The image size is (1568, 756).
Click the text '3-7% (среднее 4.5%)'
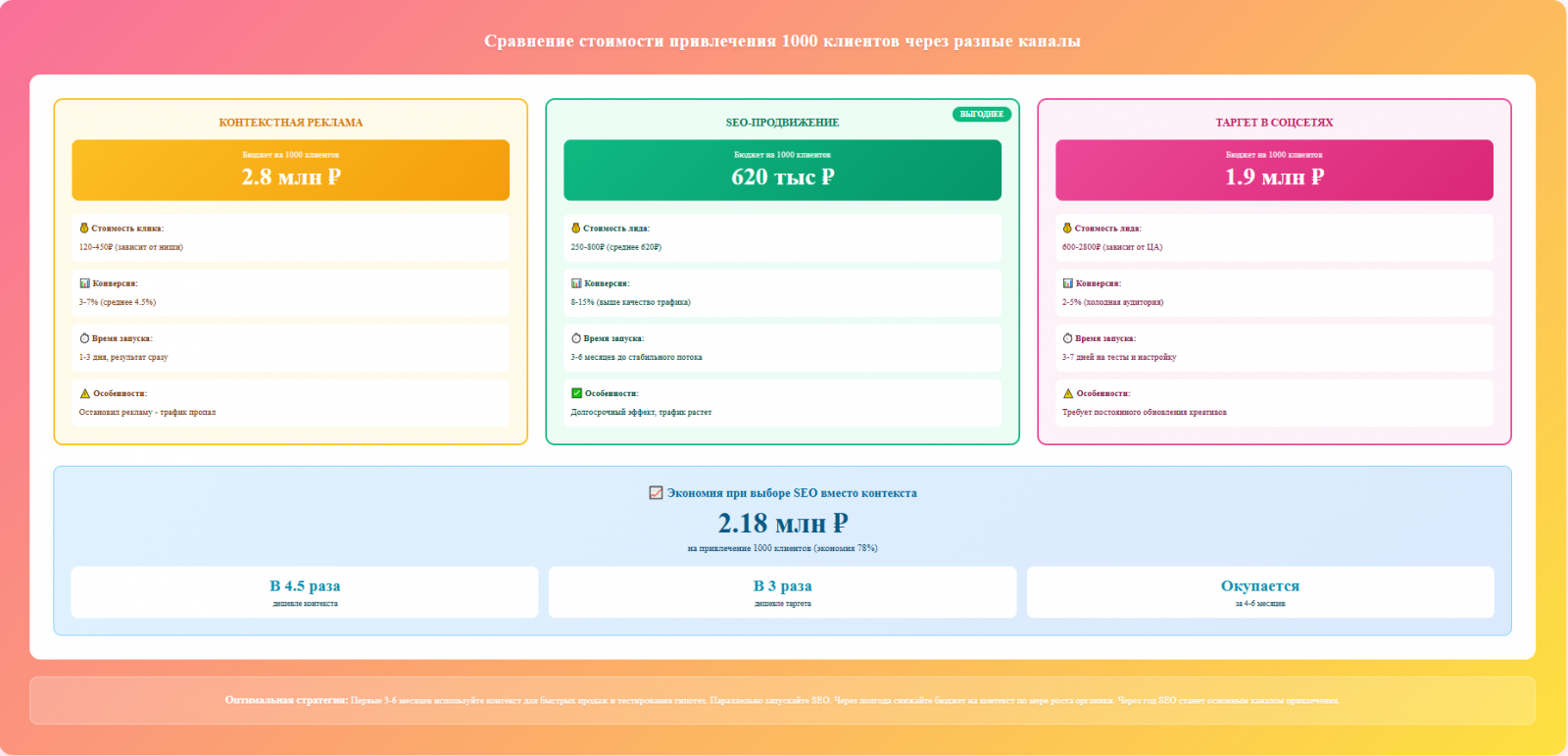pos(118,302)
